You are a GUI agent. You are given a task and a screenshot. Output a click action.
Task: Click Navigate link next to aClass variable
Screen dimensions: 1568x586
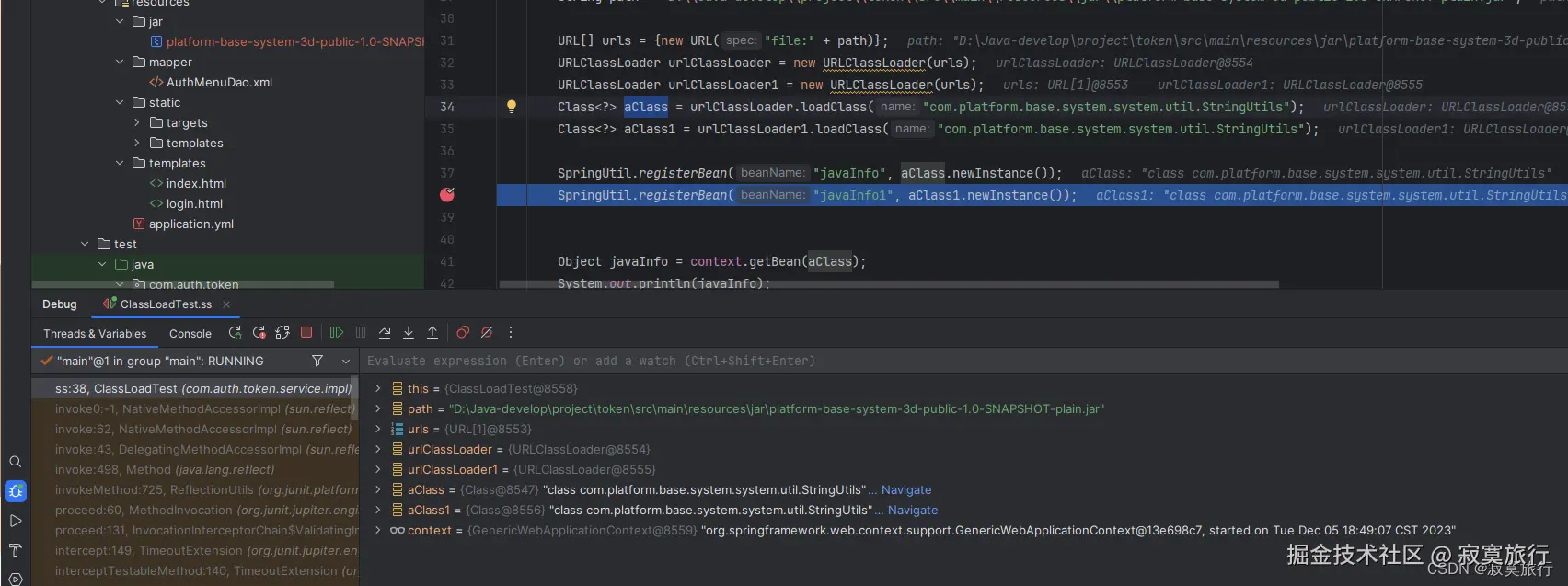point(905,490)
